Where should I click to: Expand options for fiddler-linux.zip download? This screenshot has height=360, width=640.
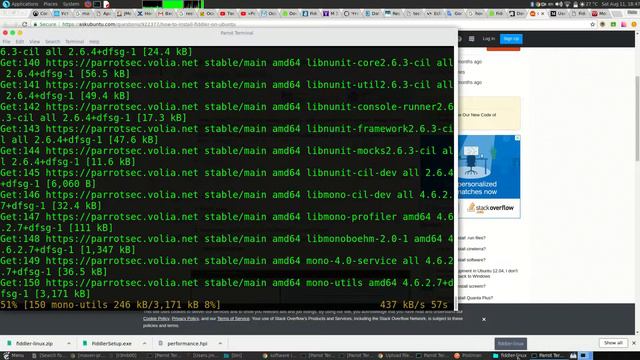pos(69,344)
